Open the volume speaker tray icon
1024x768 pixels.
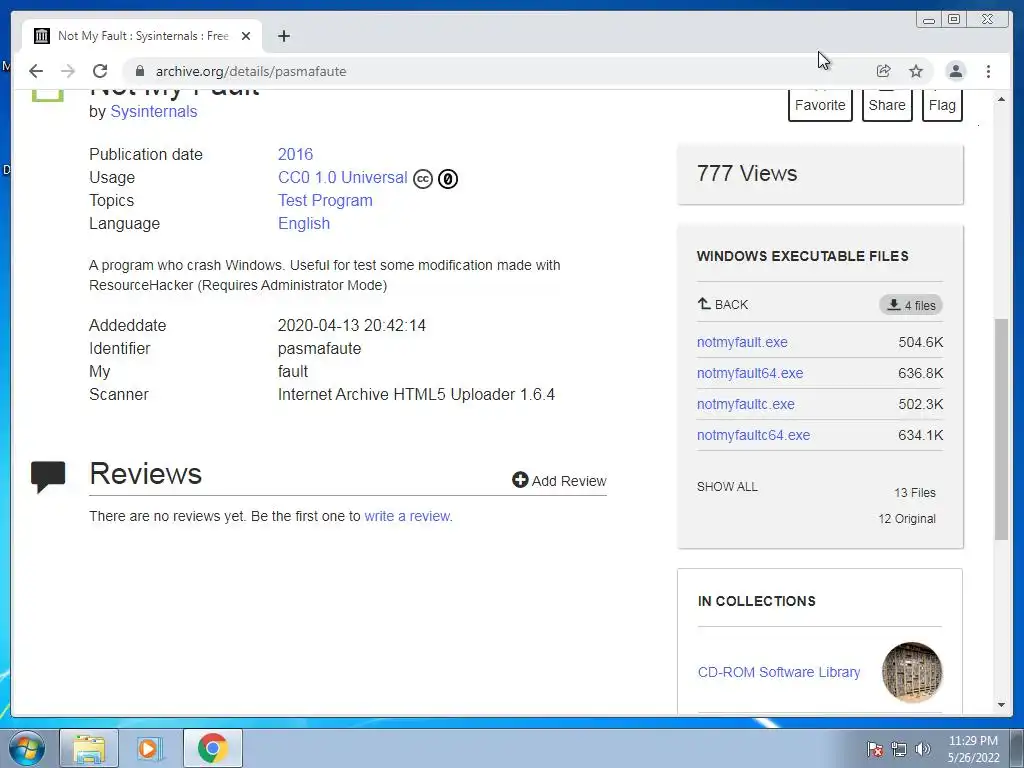923,749
